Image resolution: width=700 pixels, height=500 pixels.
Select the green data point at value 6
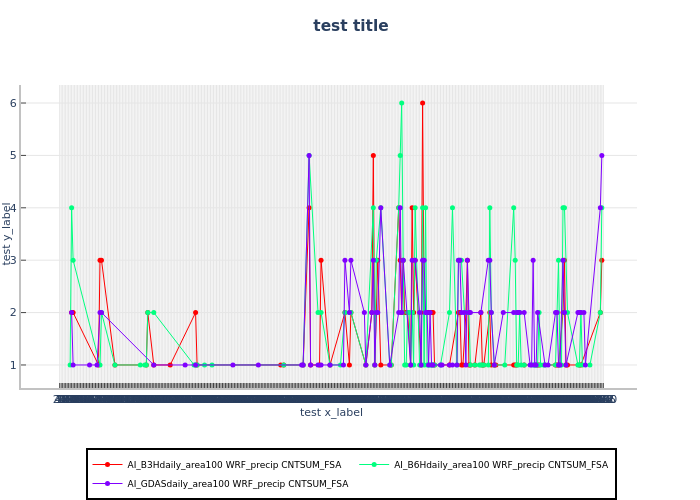[401, 103]
